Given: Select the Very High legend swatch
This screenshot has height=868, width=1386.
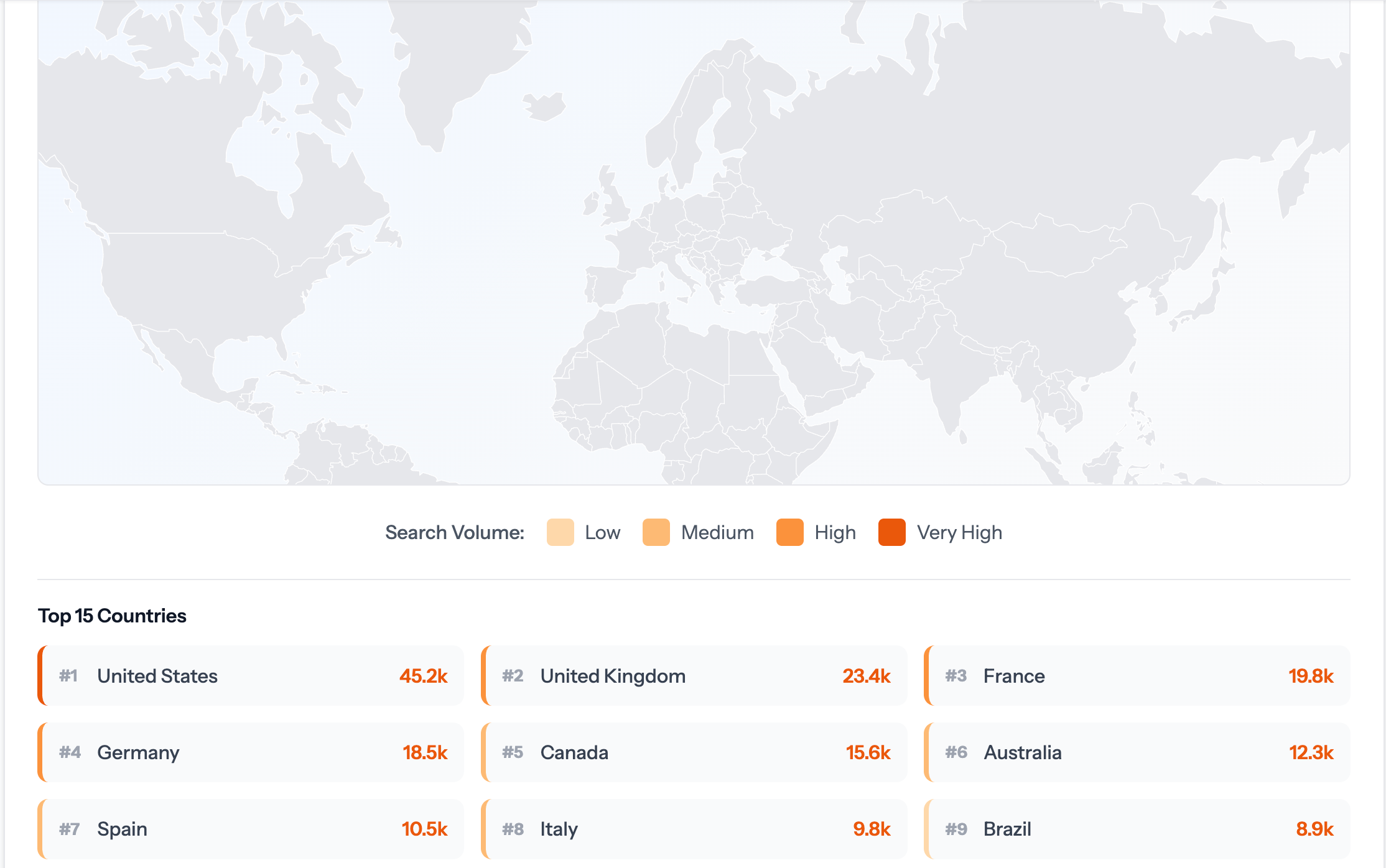Looking at the screenshot, I should coord(891,532).
